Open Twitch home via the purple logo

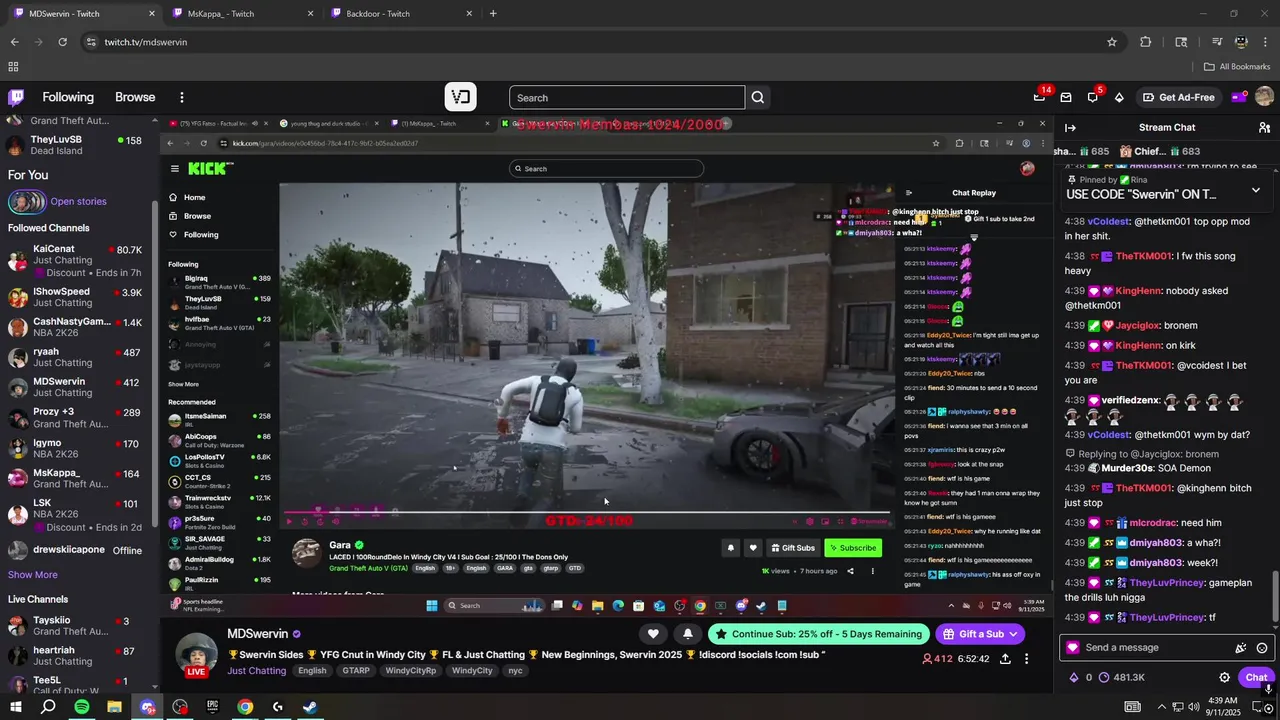click(16, 97)
